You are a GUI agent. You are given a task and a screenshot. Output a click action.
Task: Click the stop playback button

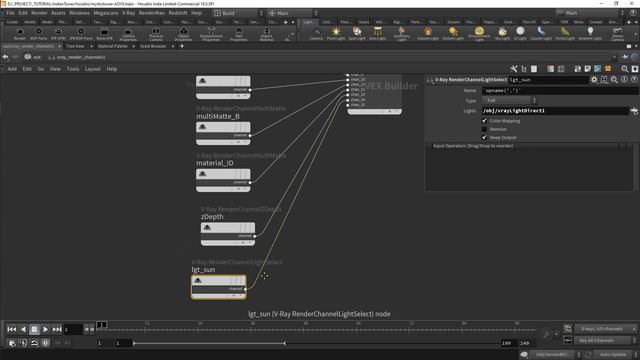34,329
